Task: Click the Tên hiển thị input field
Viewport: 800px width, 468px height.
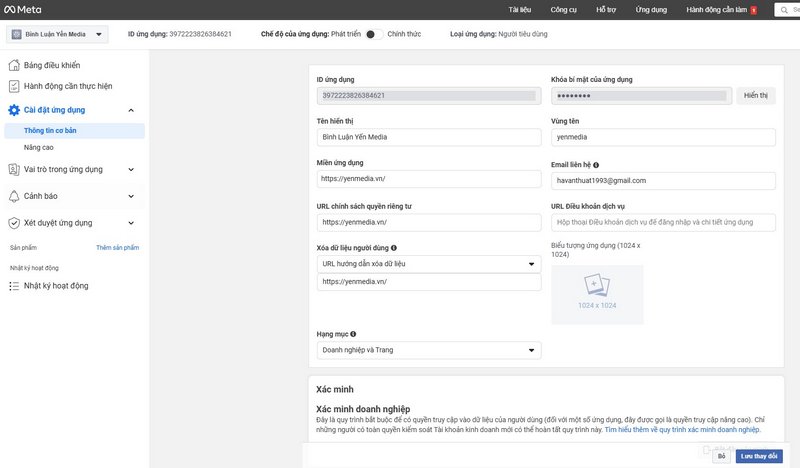Action: pos(429,137)
